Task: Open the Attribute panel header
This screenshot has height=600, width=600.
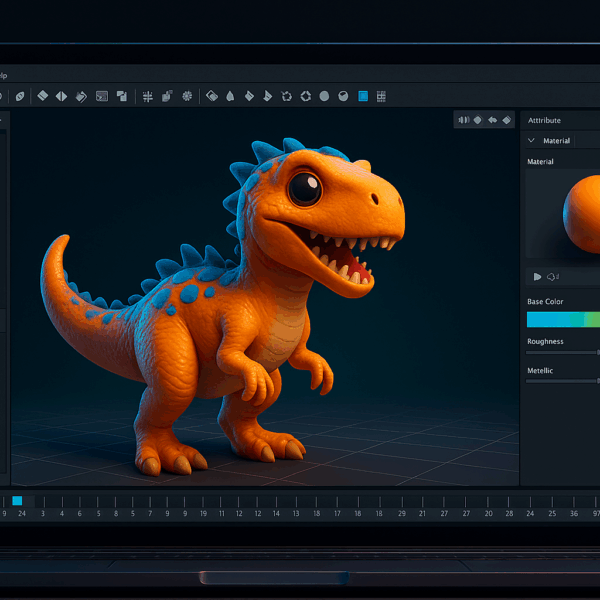Action: pyautogui.click(x=545, y=120)
